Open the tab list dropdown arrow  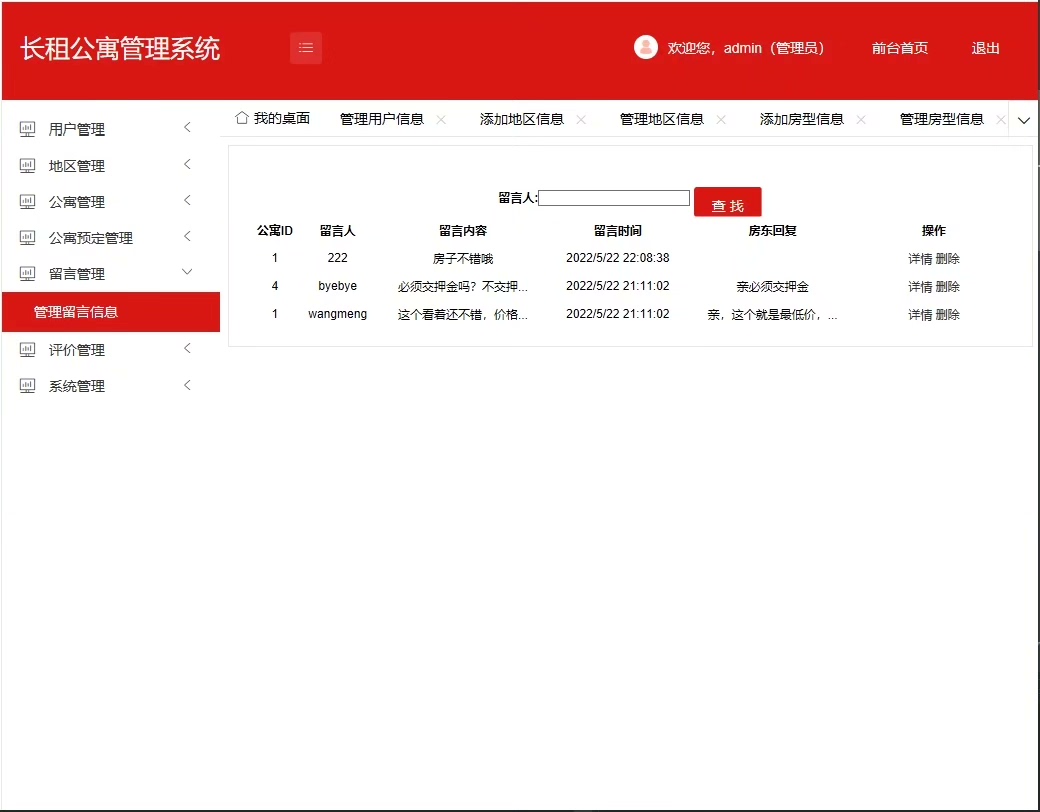[x=1023, y=120]
